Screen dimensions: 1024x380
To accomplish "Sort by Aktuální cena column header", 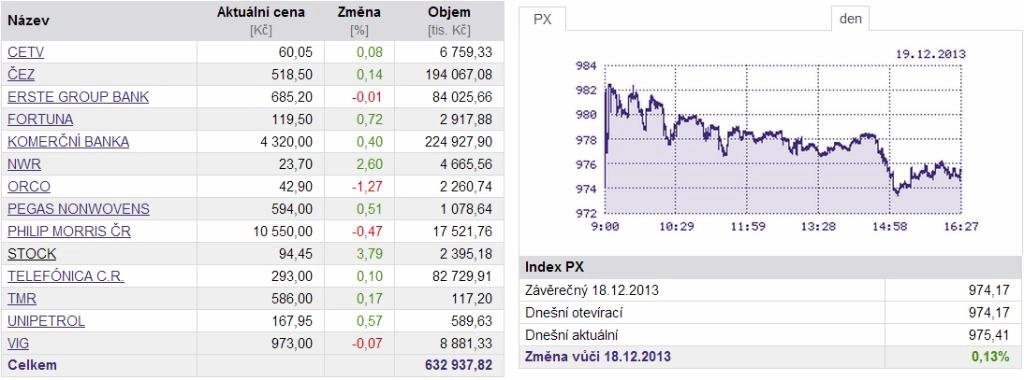I will click(261, 12).
